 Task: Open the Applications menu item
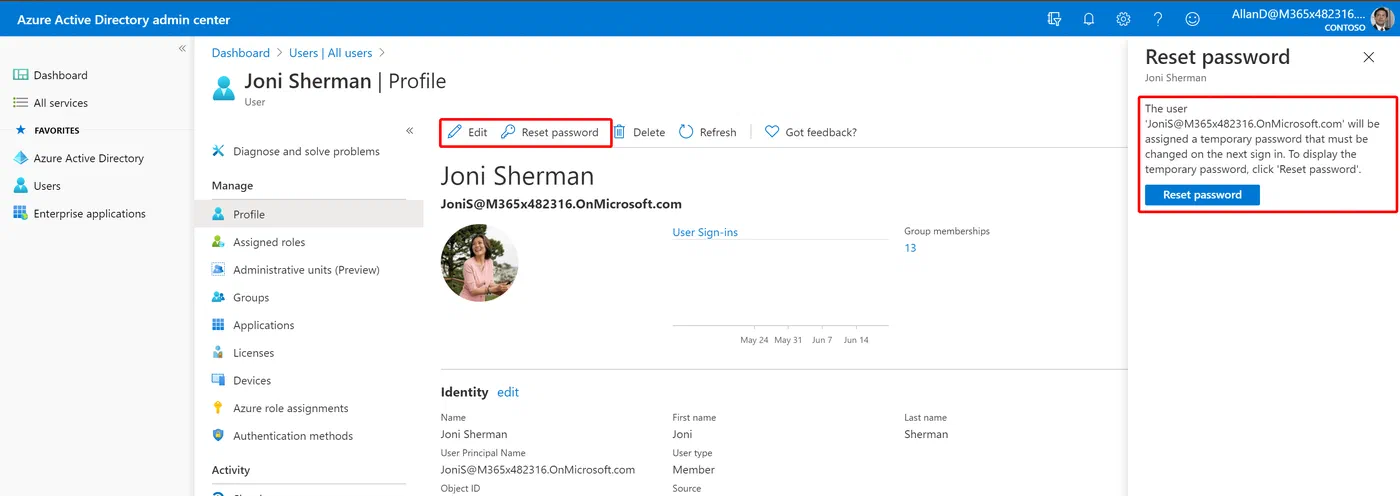click(x=253, y=325)
